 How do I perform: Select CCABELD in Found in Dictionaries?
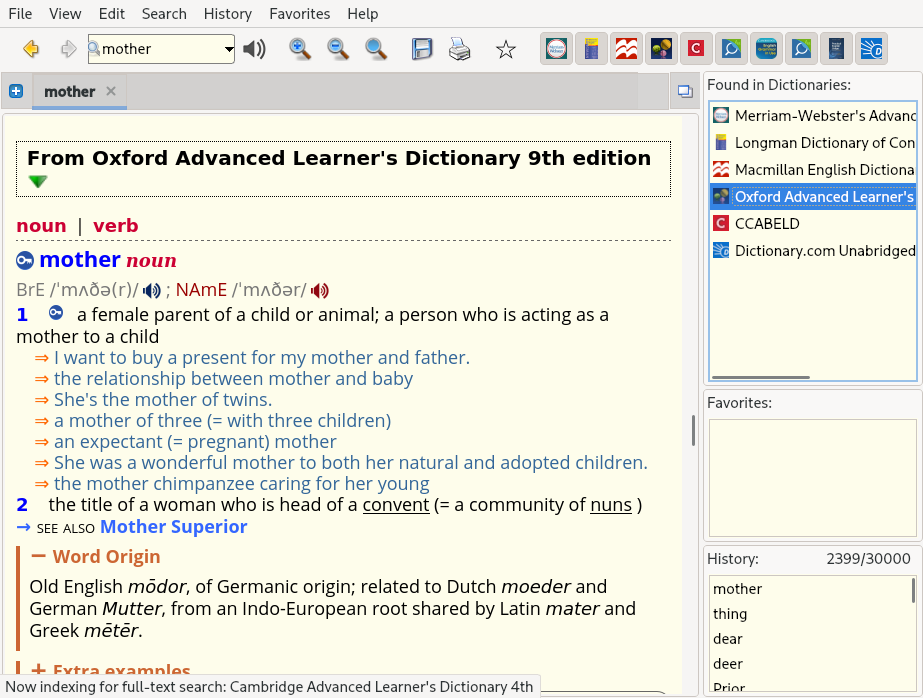pos(814,224)
